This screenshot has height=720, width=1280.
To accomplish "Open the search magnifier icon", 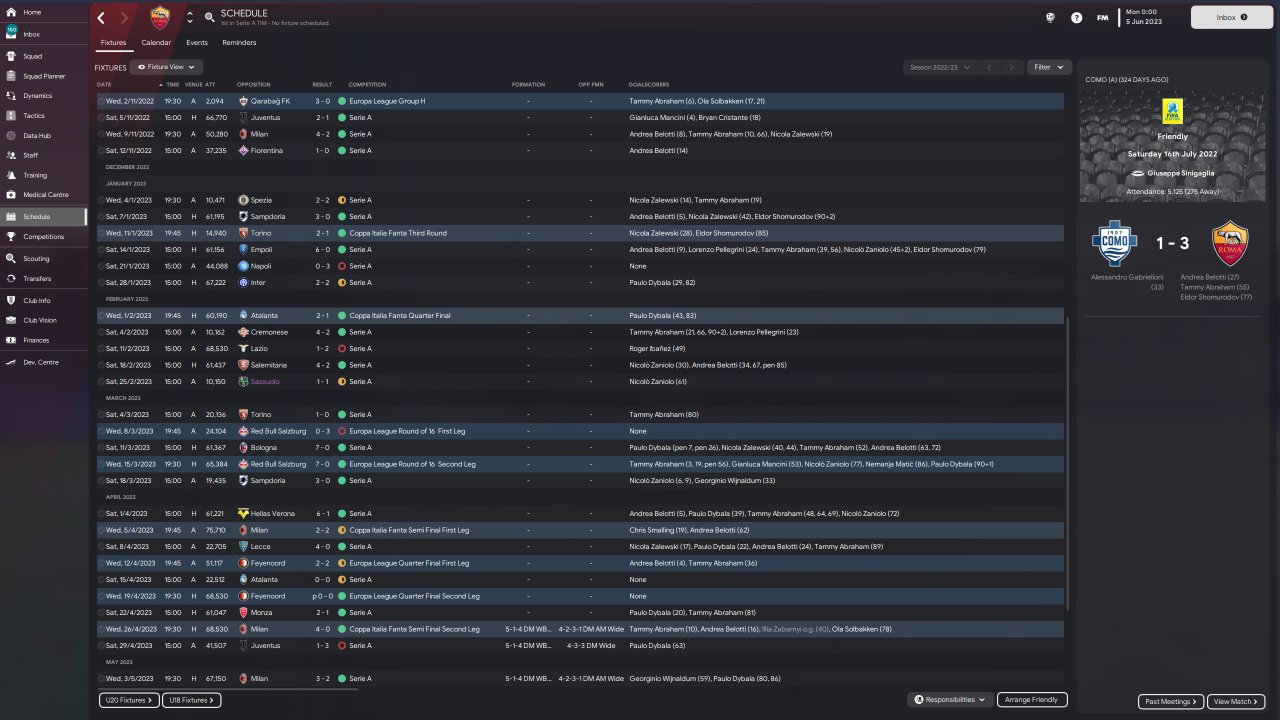I will [x=209, y=18].
